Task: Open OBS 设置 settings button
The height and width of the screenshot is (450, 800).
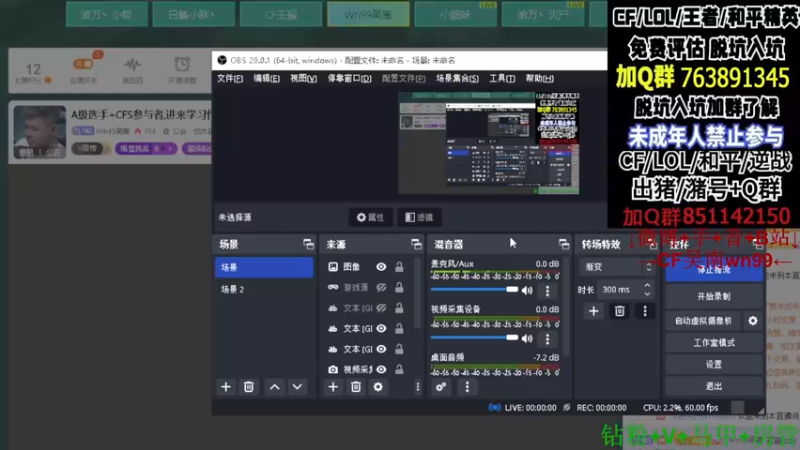Action: tap(714, 364)
